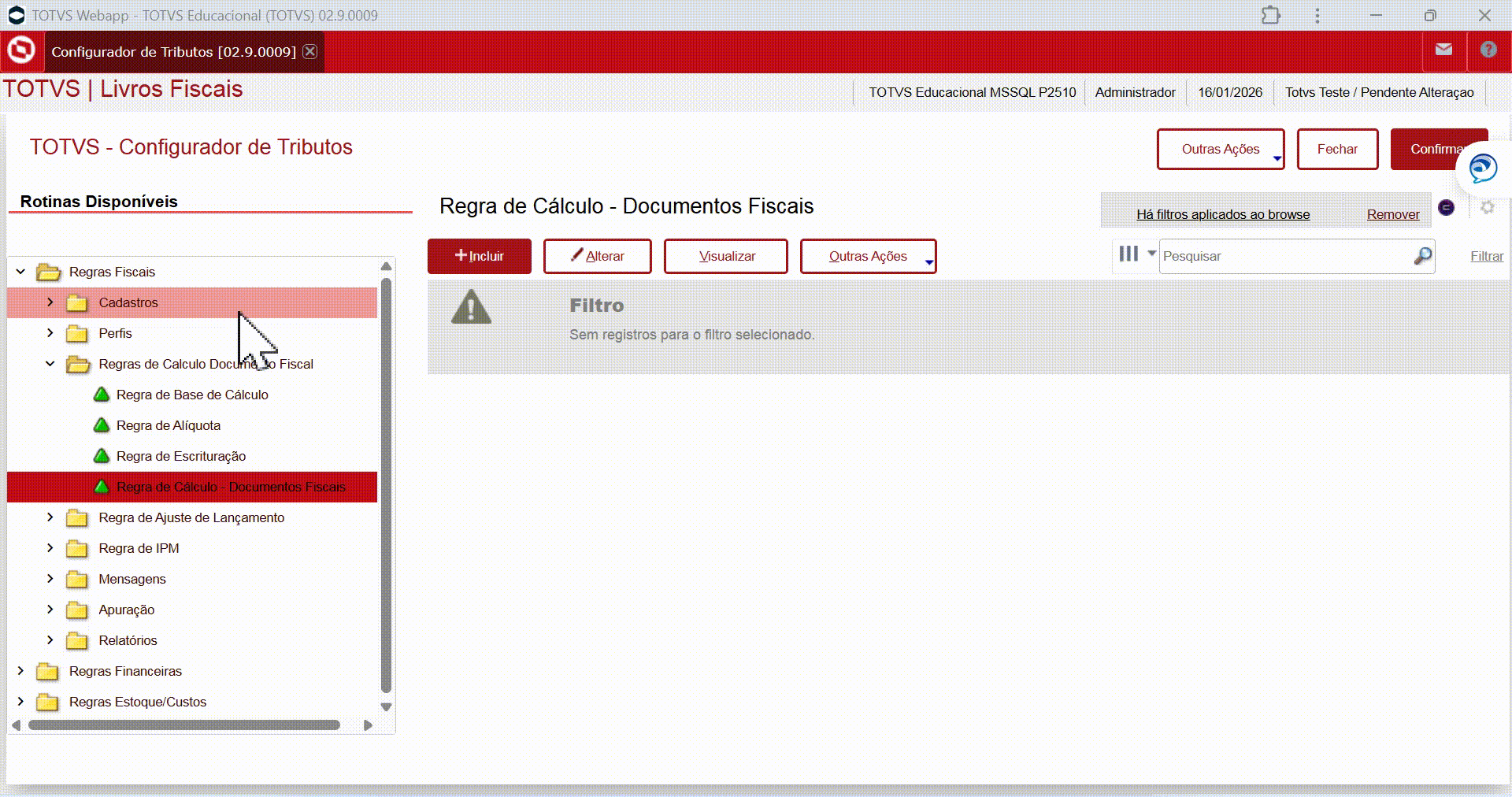1512x797 pixels.
Task: Click the tree's scroll right arrow
Action: pos(368,725)
